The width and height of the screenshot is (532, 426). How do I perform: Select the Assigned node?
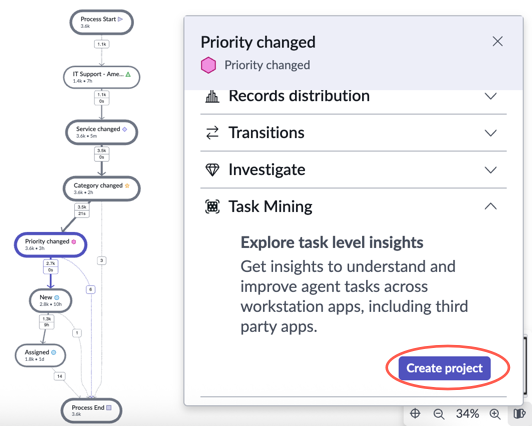pos(40,355)
